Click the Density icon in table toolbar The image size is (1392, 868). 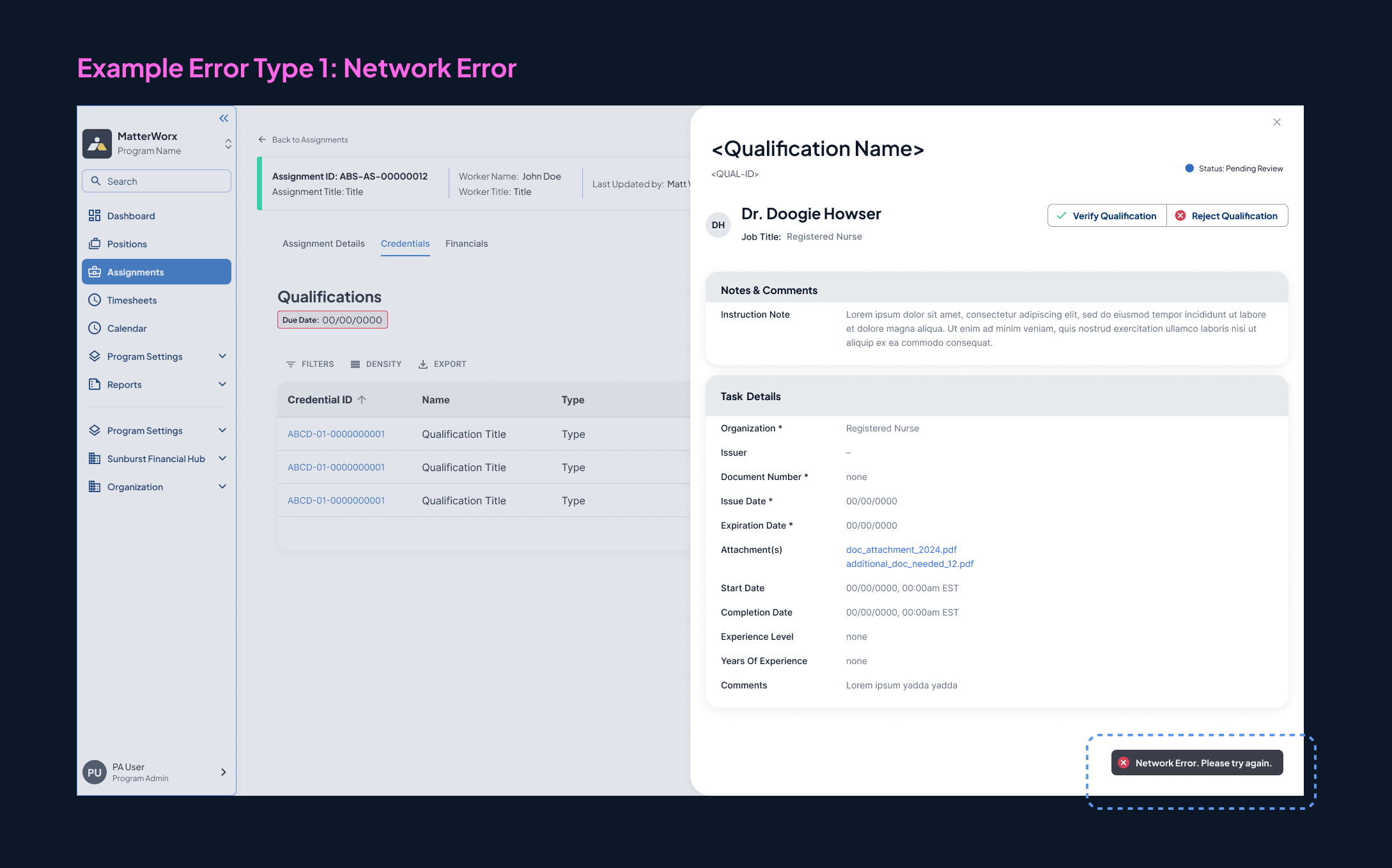pos(355,364)
